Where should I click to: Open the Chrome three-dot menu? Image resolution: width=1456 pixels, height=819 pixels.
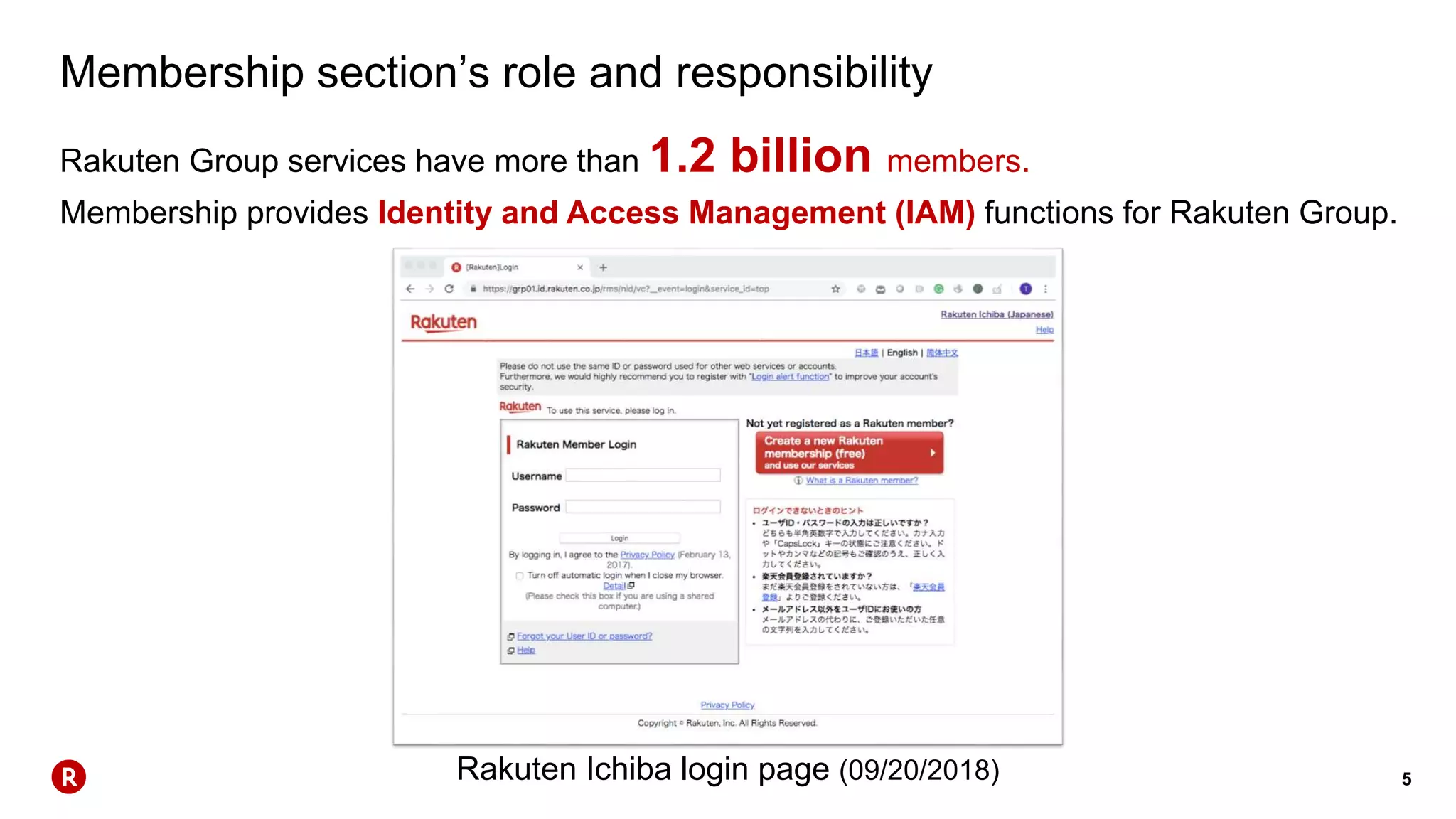coord(1046,289)
